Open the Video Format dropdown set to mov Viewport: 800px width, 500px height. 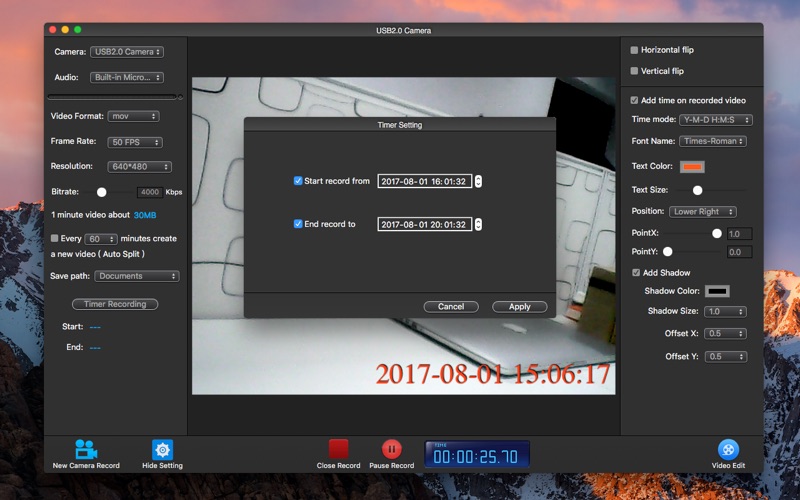[x=134, y=116]
